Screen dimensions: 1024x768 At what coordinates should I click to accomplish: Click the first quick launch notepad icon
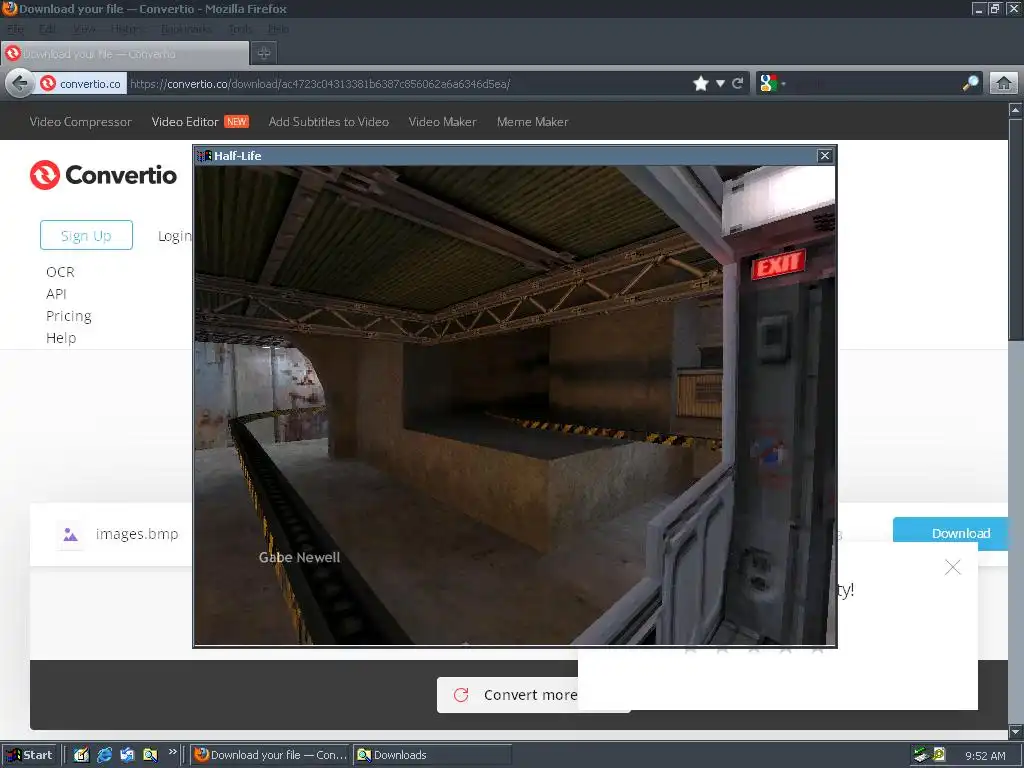[x=81, y=755]
